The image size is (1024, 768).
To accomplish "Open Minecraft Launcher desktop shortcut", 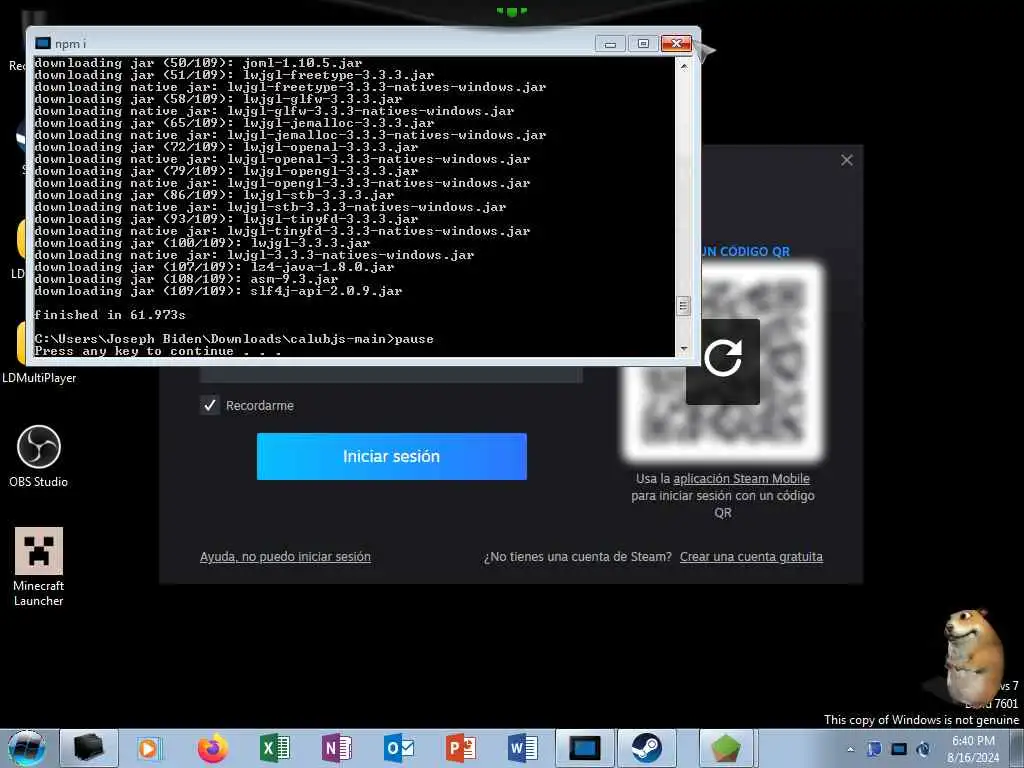I will [39, 567].
